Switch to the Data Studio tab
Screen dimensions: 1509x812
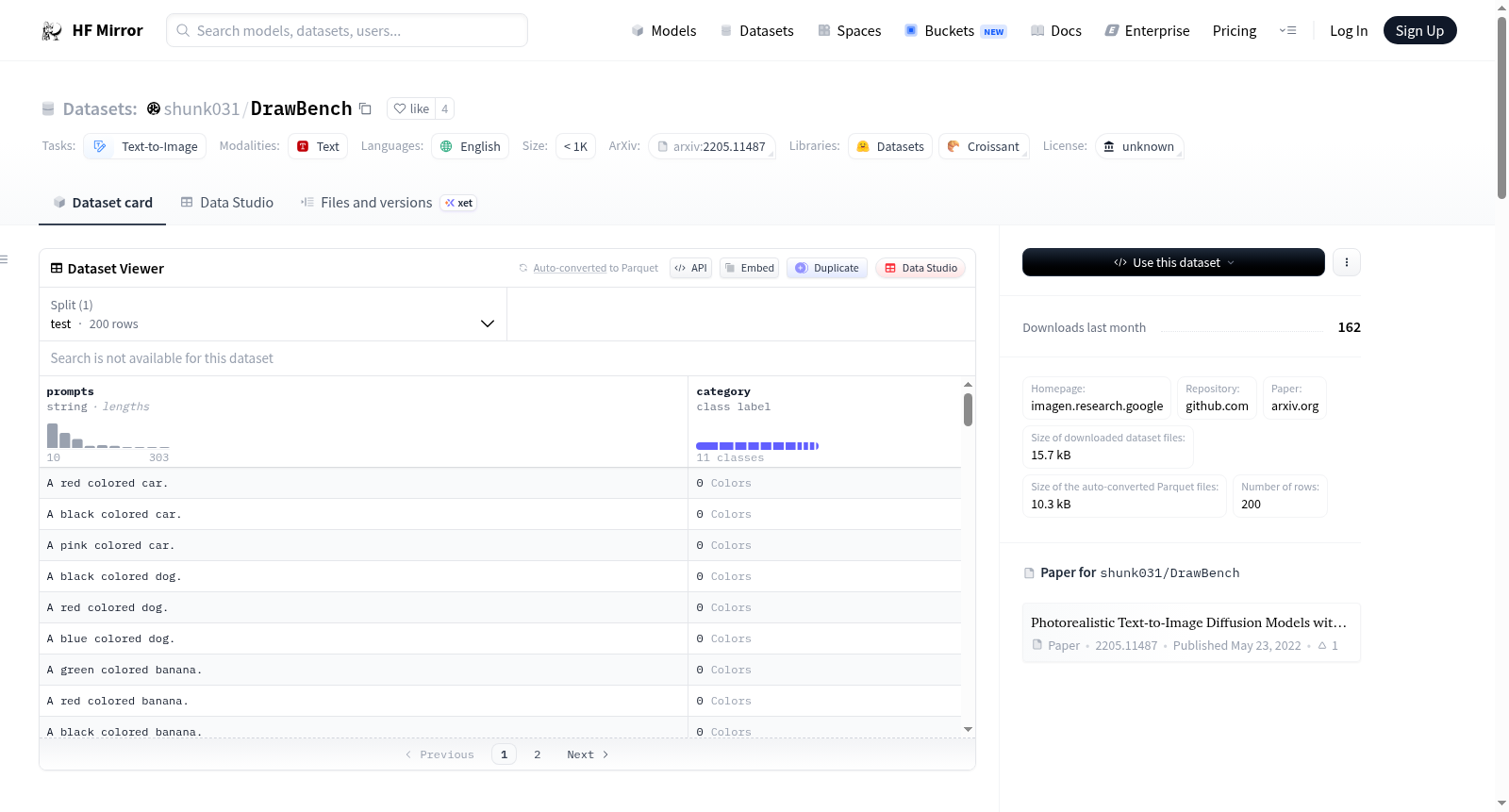click(227, 203)
